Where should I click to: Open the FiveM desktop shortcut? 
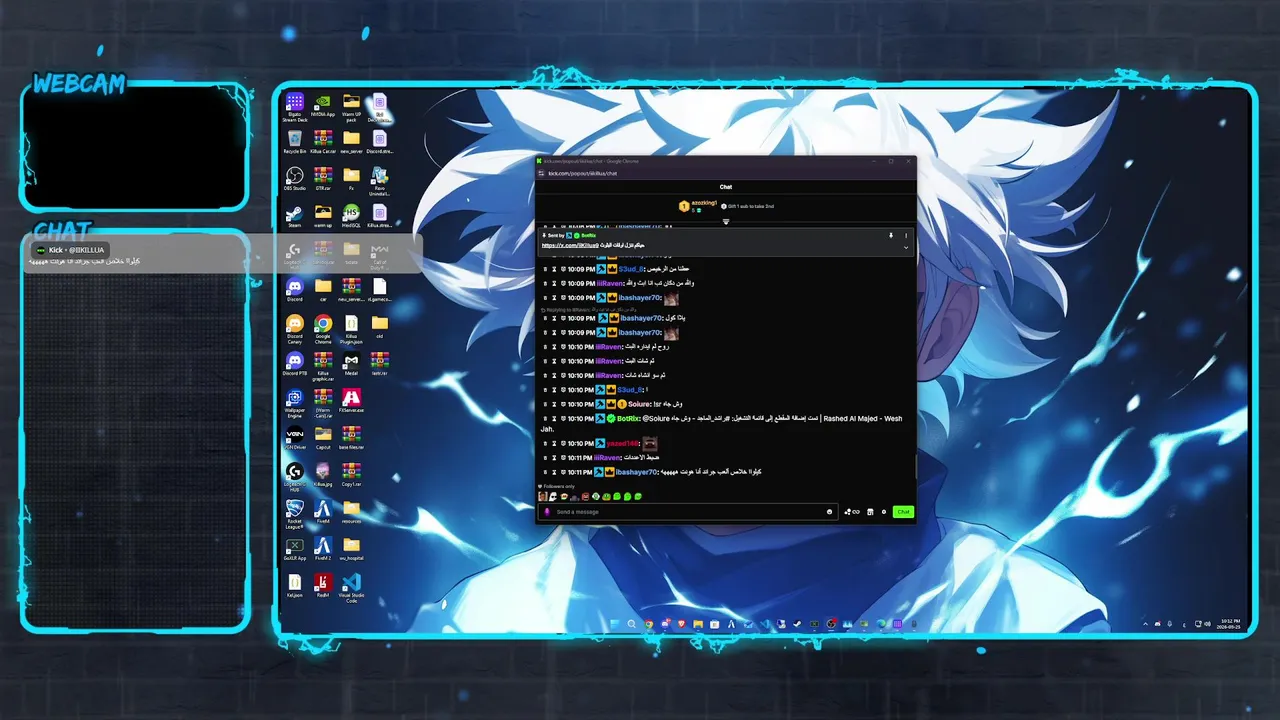click(x=323, y=512)
